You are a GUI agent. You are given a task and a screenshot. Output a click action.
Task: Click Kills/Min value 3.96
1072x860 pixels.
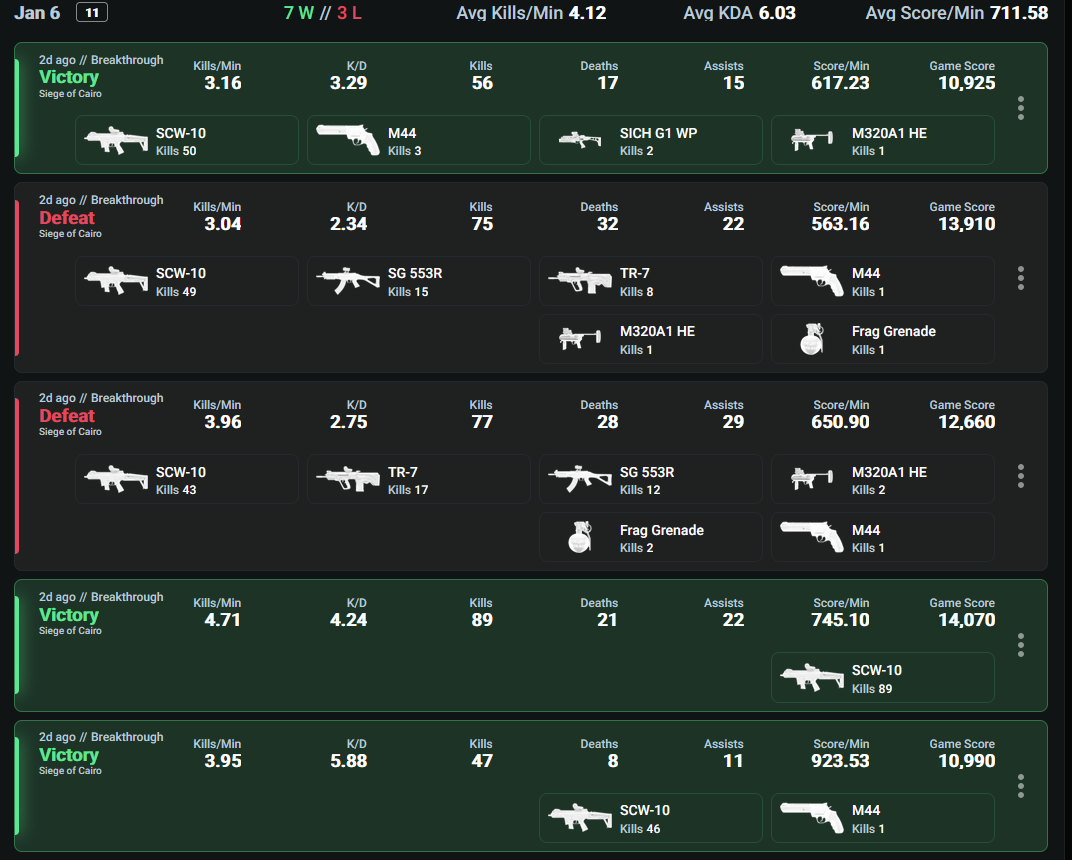pos(223,422)
